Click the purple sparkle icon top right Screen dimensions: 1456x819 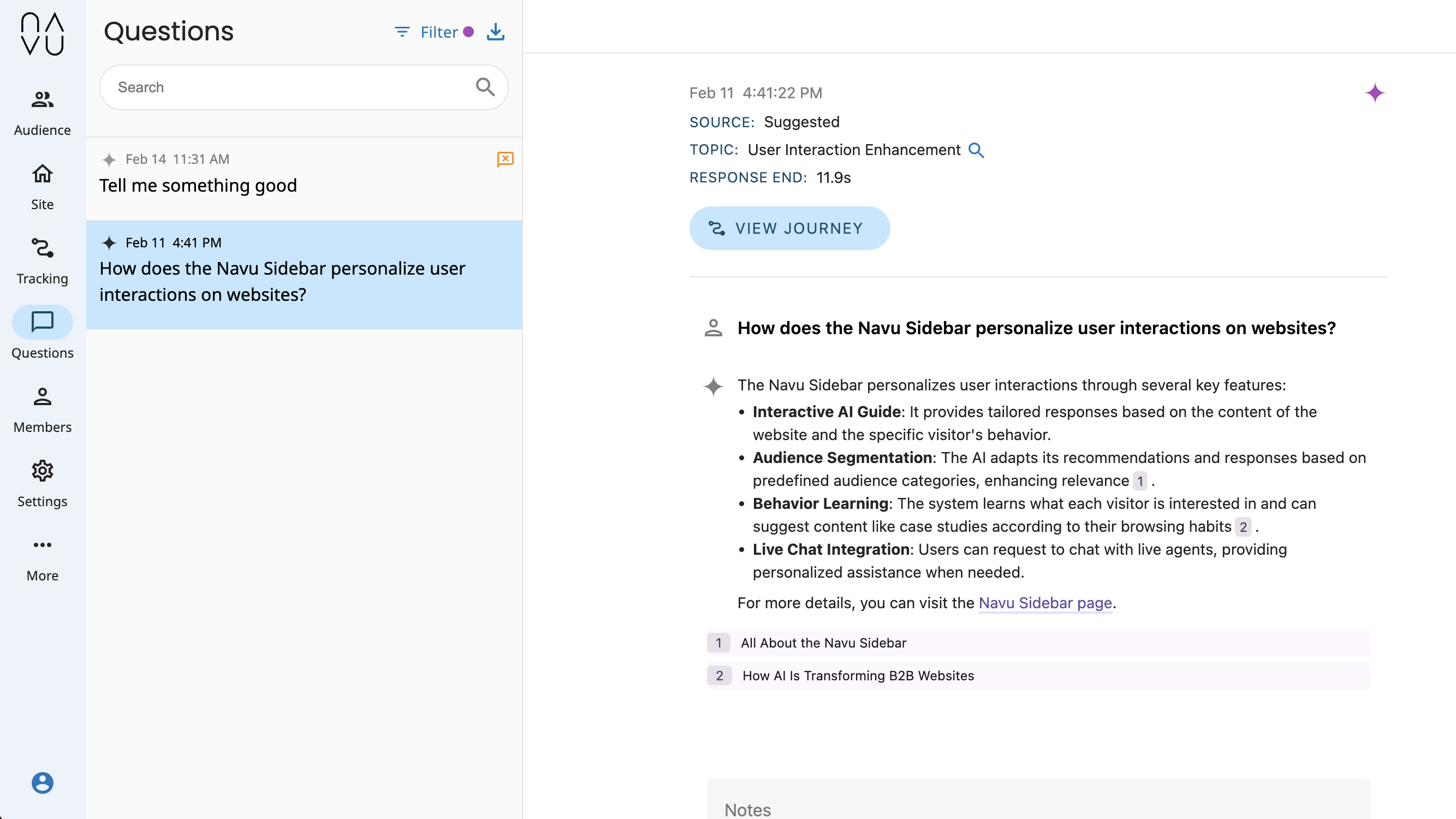tap(1375, 93)
